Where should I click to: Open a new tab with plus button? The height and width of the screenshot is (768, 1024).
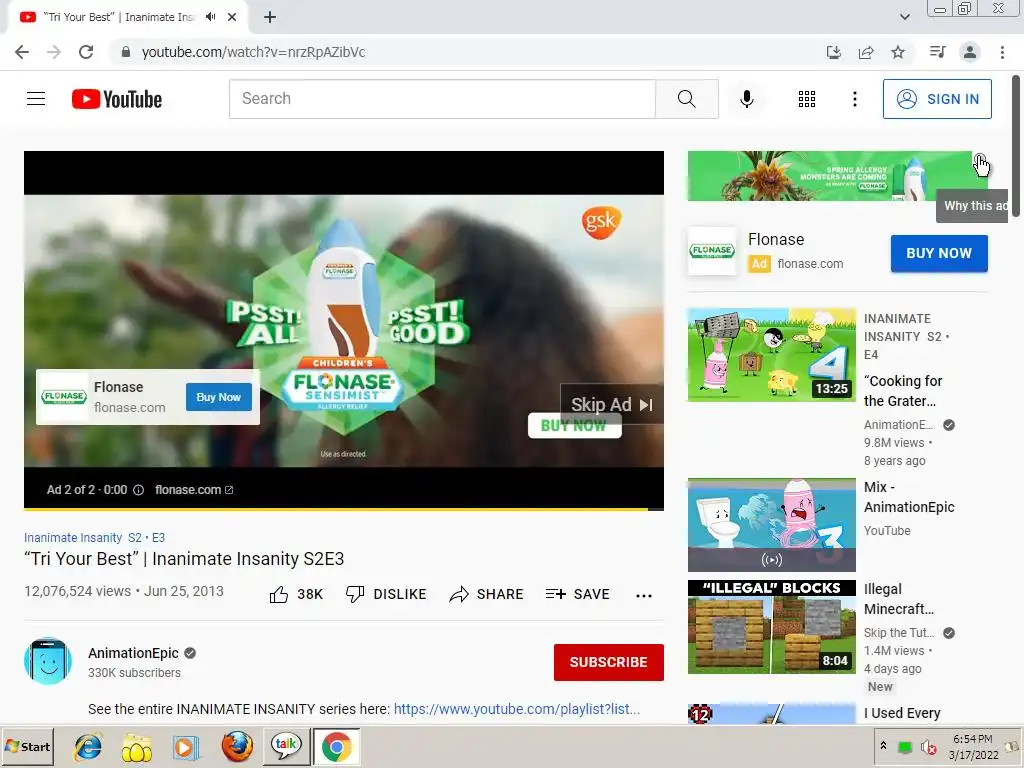click(x=270, y=17)
